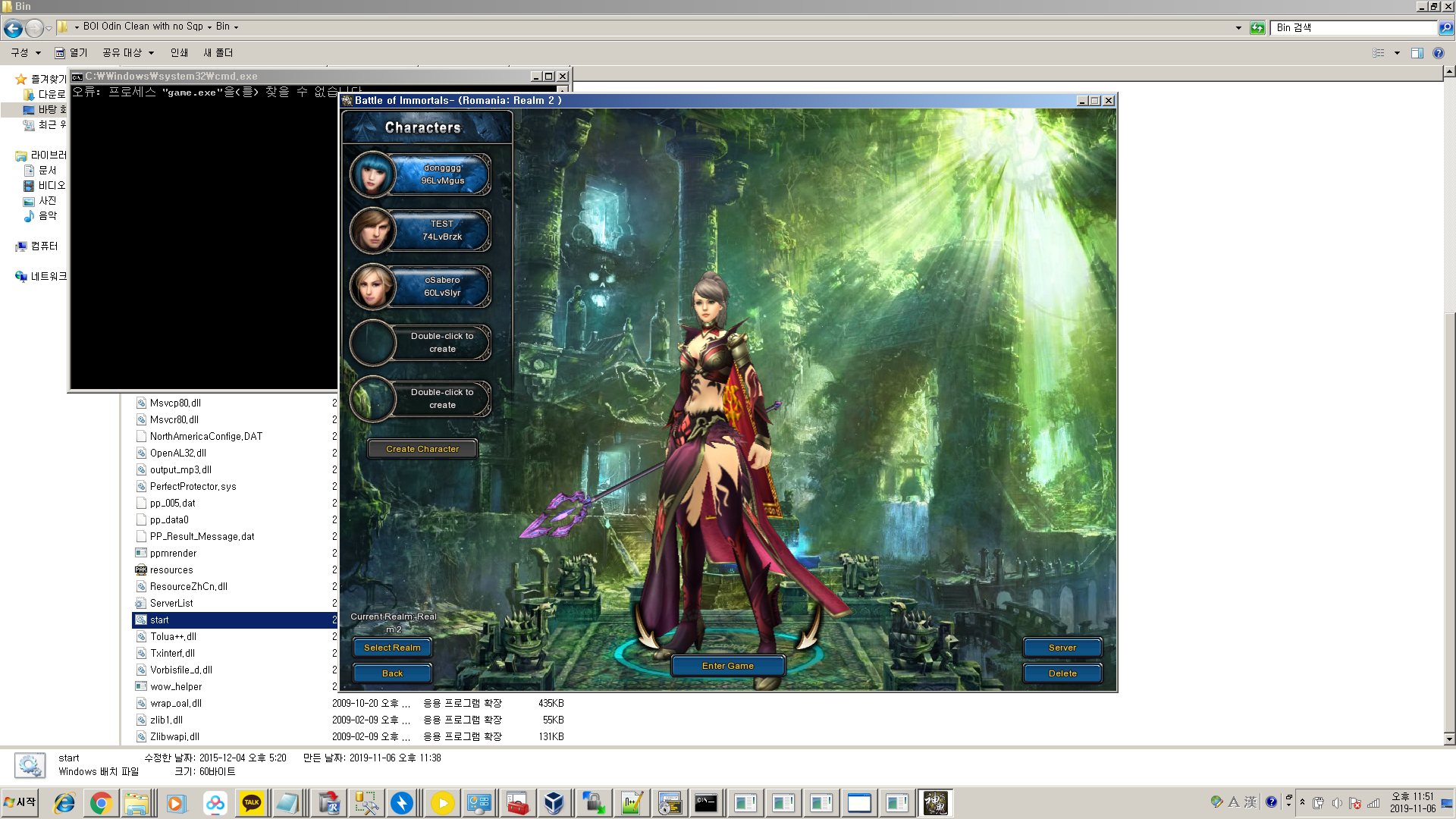Click the Create Character button

click(422, 449)
